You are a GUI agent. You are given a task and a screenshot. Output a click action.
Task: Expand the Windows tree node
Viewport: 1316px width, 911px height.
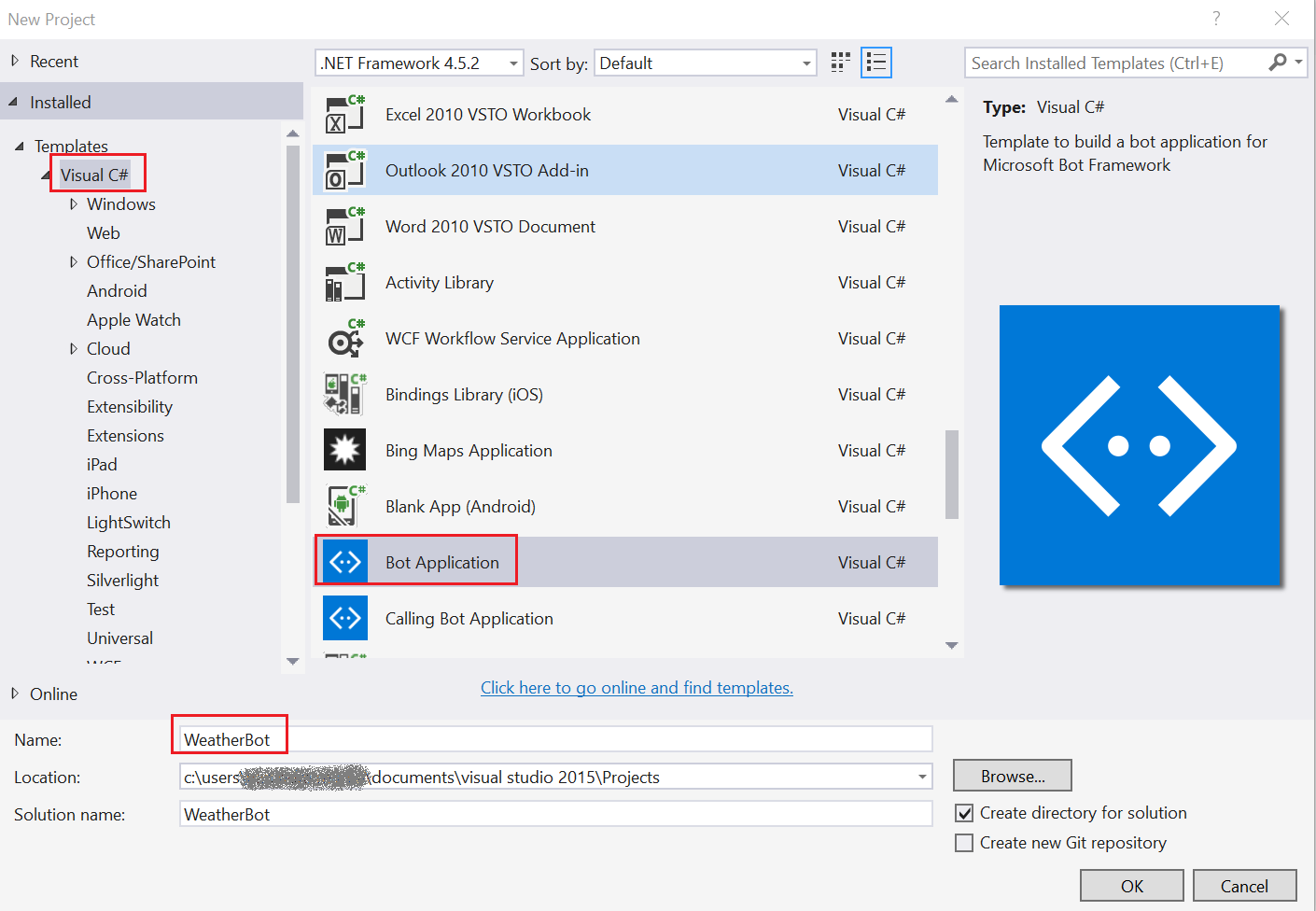[x=73, y=204]
